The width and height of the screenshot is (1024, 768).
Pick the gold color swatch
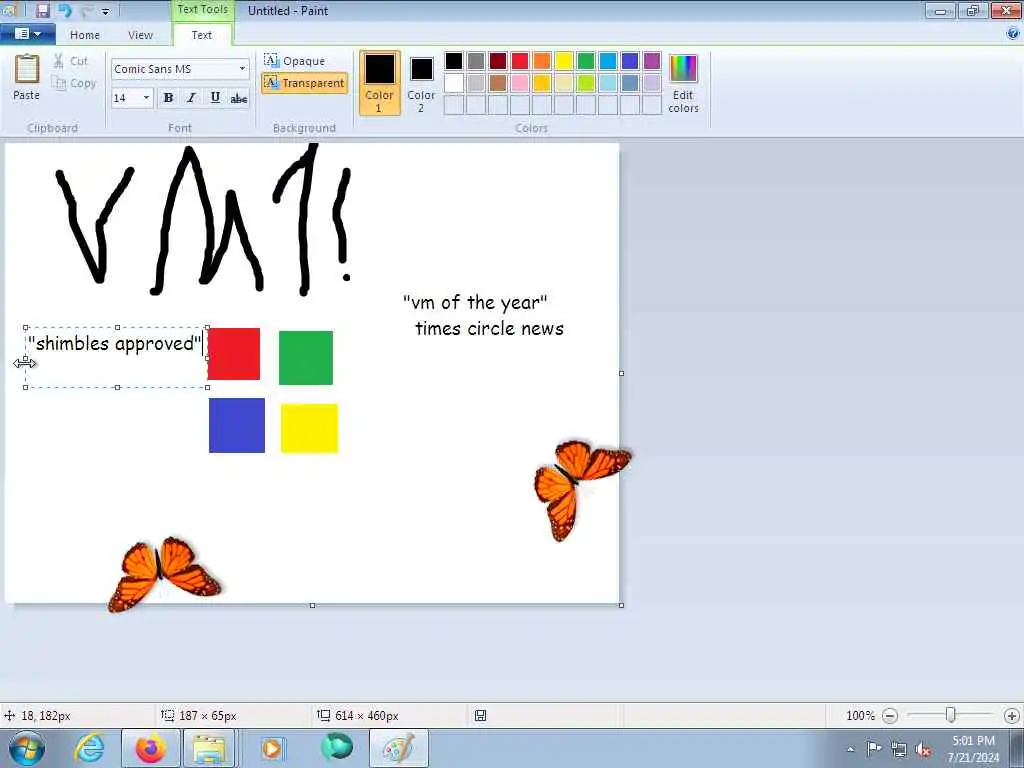542,83
